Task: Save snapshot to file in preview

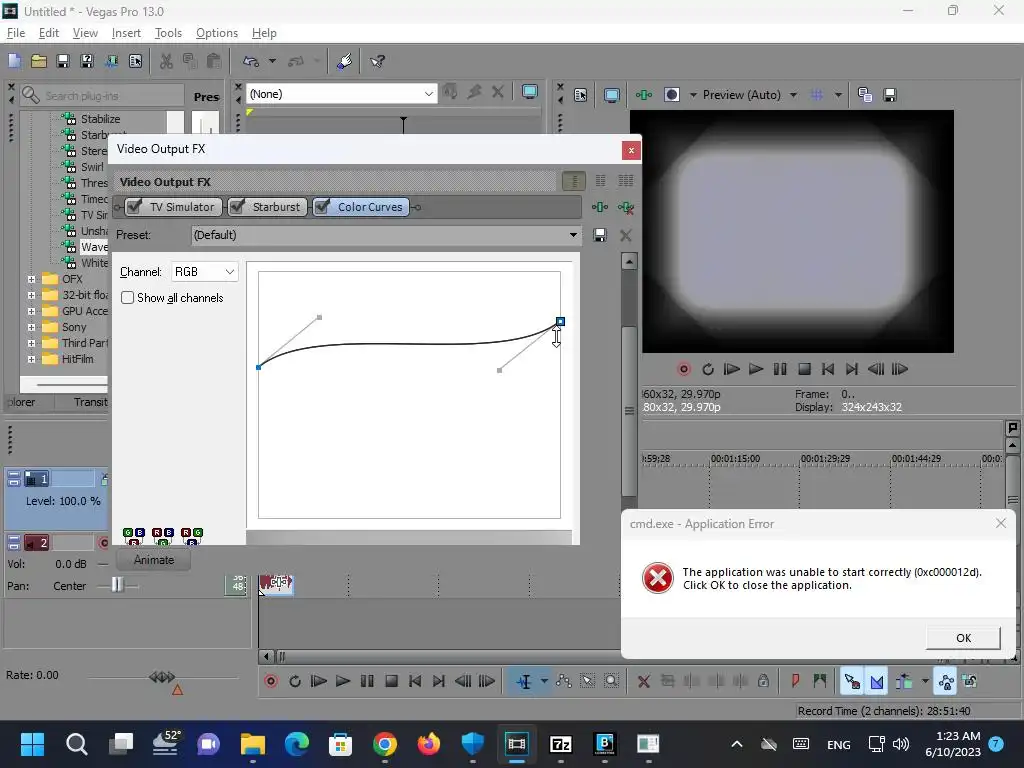Action: point(889,95)
